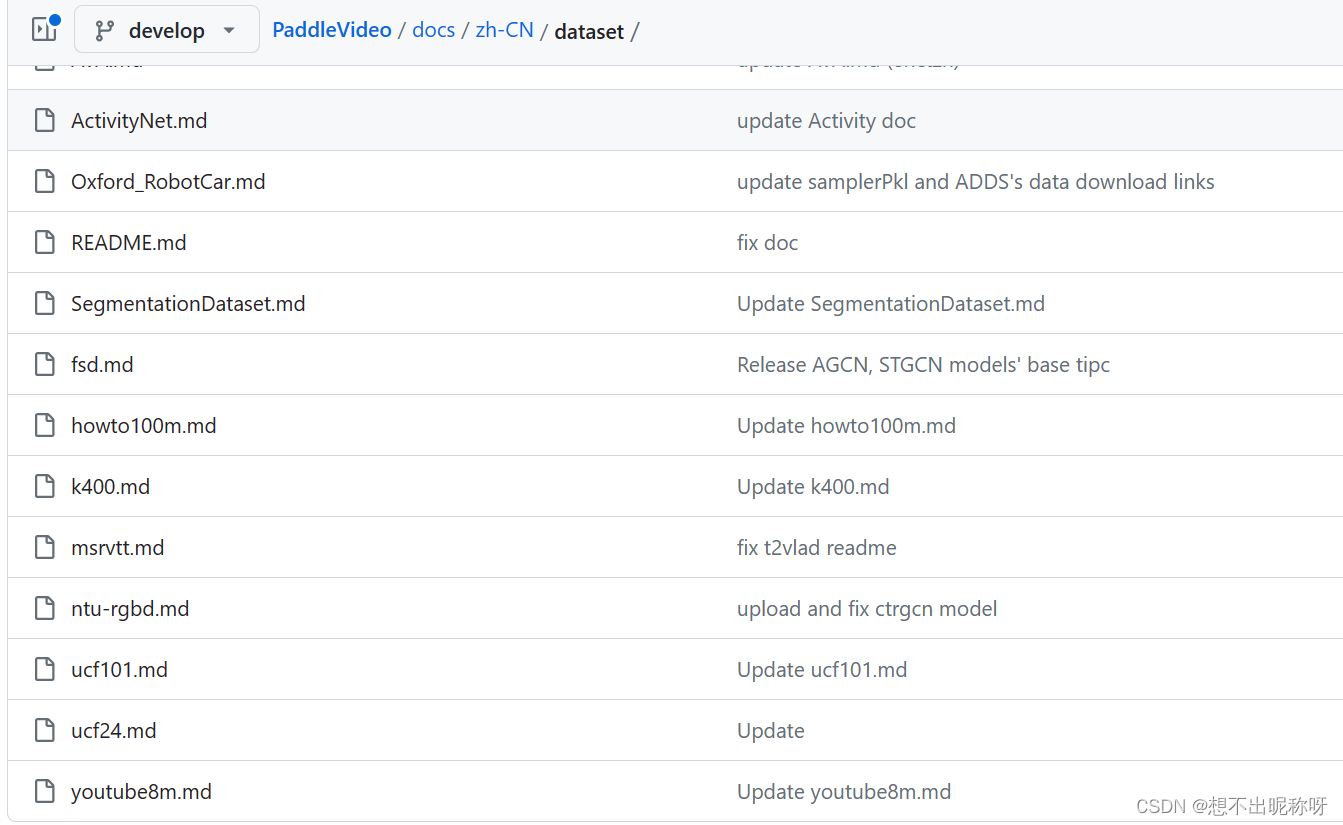
Task: Click the file icon beside youtube8m.md
Action: pyautogui.click(x=45, y=792)
